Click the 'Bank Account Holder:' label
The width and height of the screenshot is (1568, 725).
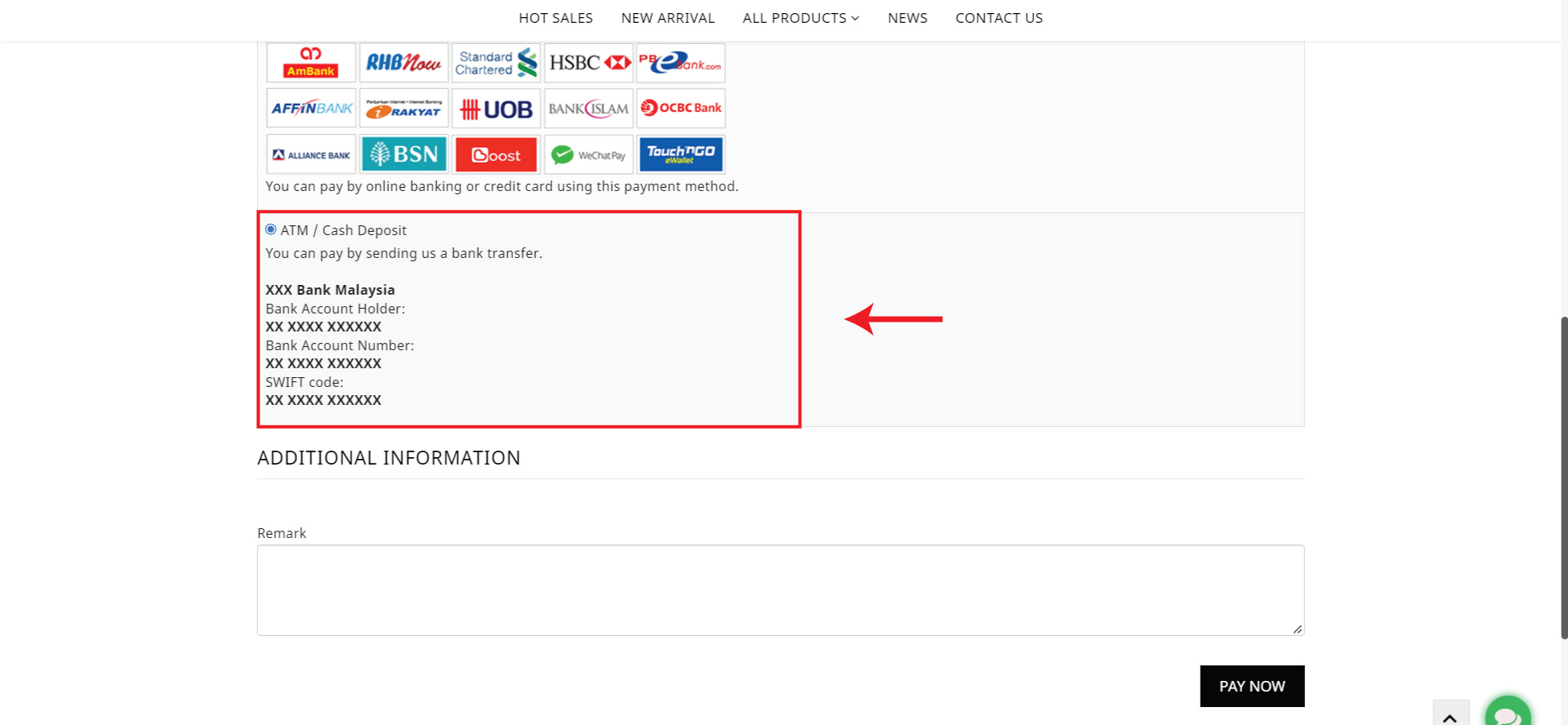click(336, 309)
